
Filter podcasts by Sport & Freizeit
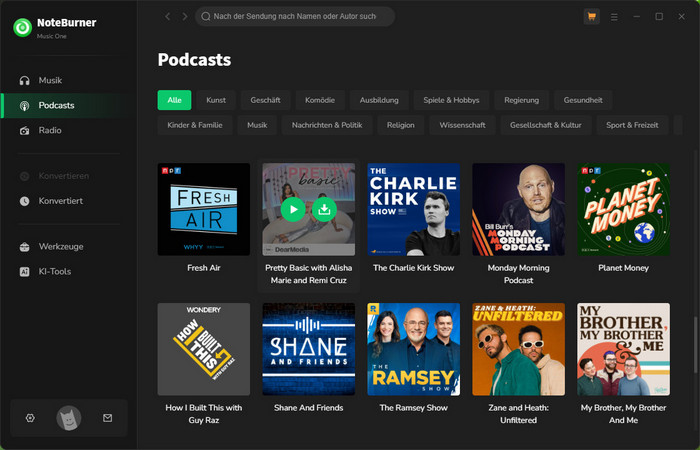click(632, 125)
